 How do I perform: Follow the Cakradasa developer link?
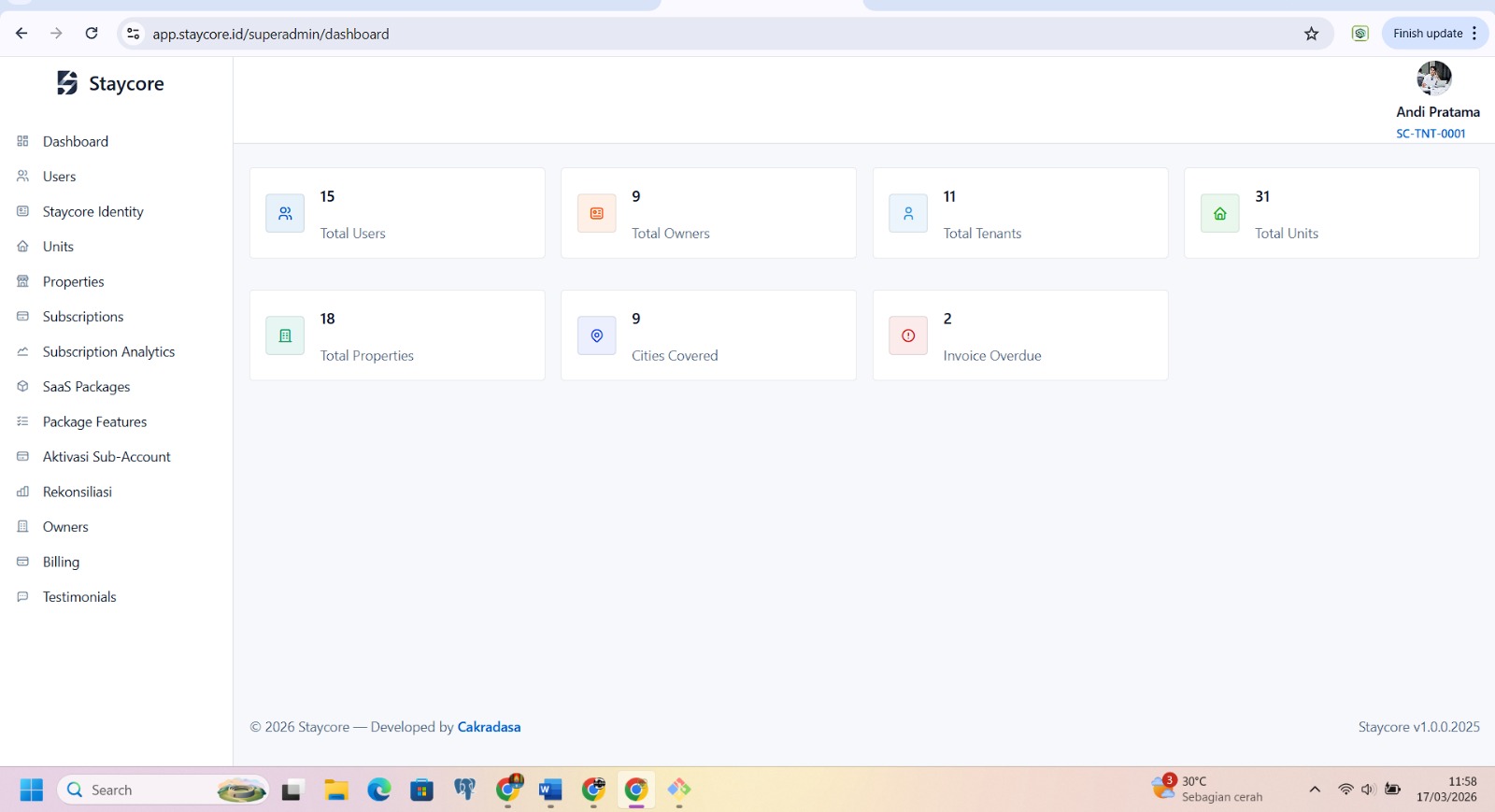[x=489, y=727]
